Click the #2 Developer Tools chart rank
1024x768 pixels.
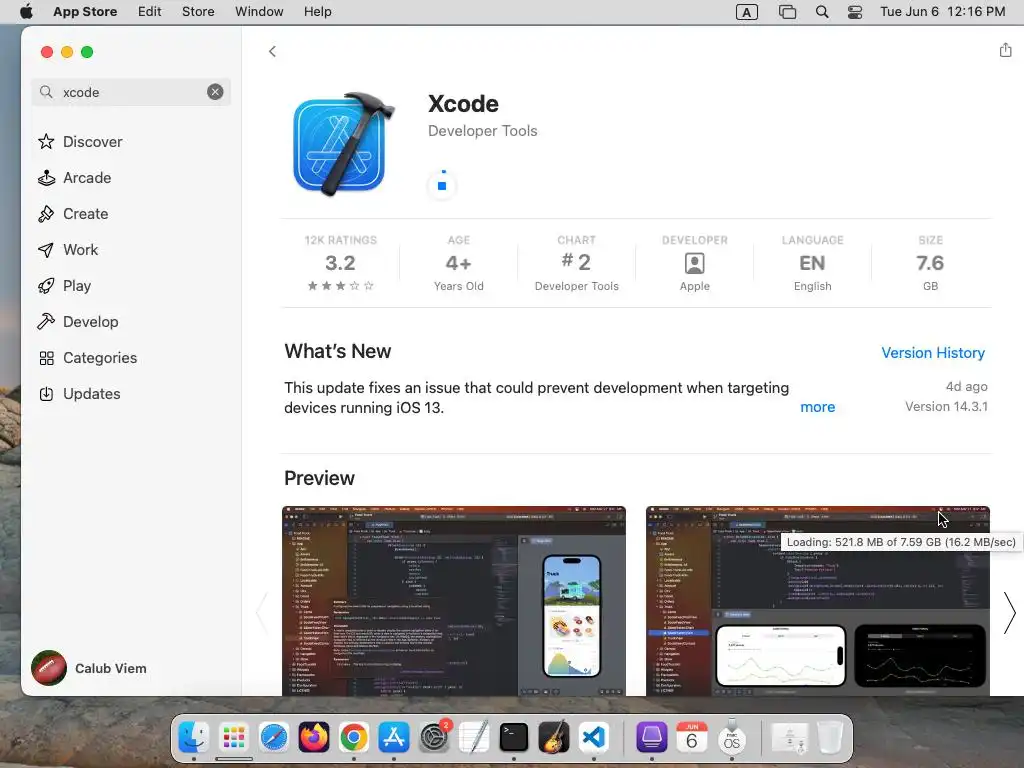[576, 263]
